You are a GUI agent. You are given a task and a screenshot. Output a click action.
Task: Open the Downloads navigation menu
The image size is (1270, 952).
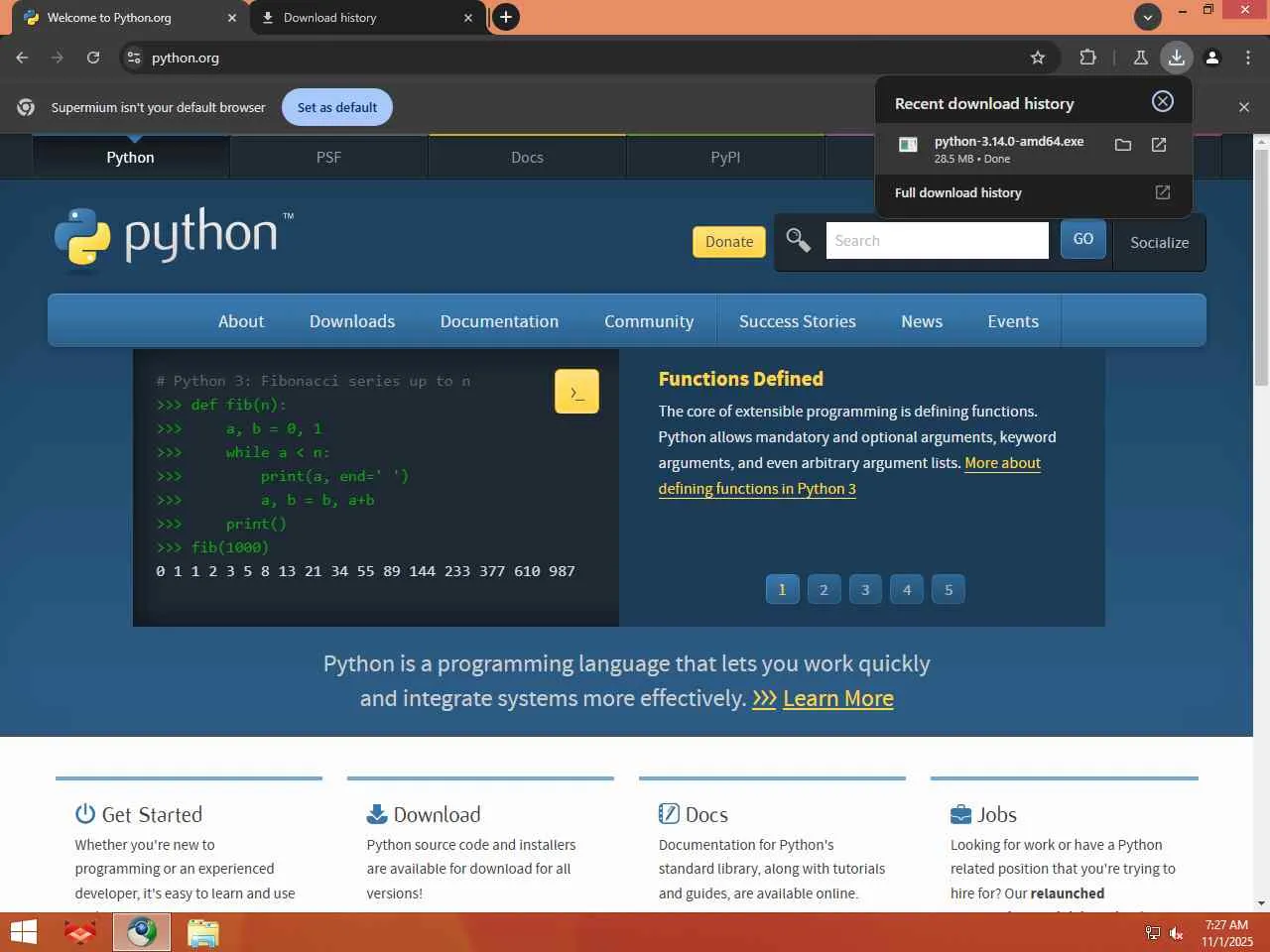point(352,321)
